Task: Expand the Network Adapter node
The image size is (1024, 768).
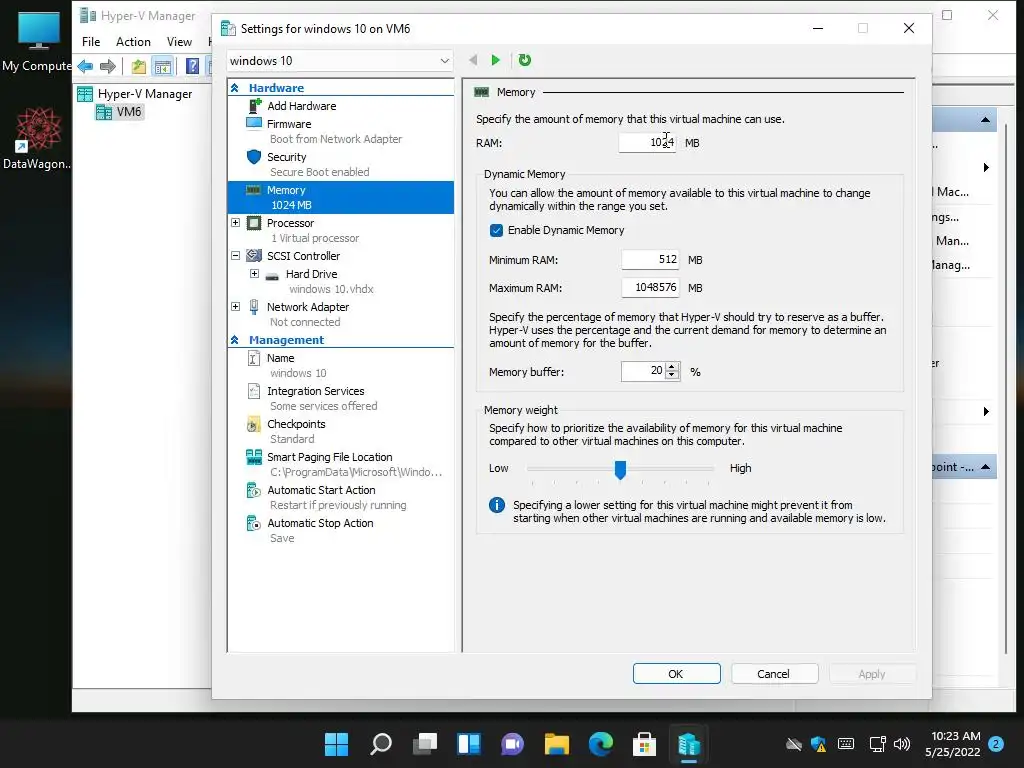Action: coord(236,306)
